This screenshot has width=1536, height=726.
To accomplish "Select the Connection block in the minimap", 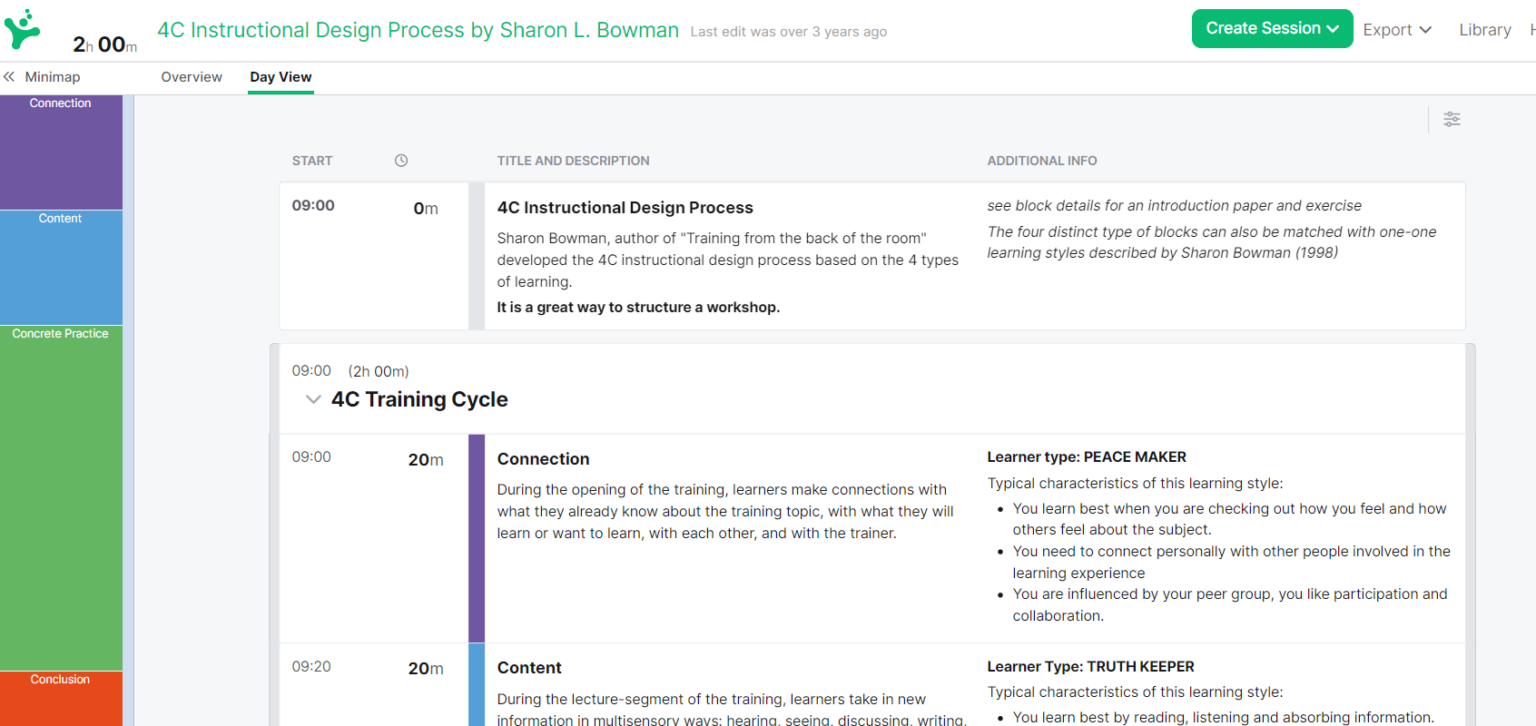I will [60, 150].
